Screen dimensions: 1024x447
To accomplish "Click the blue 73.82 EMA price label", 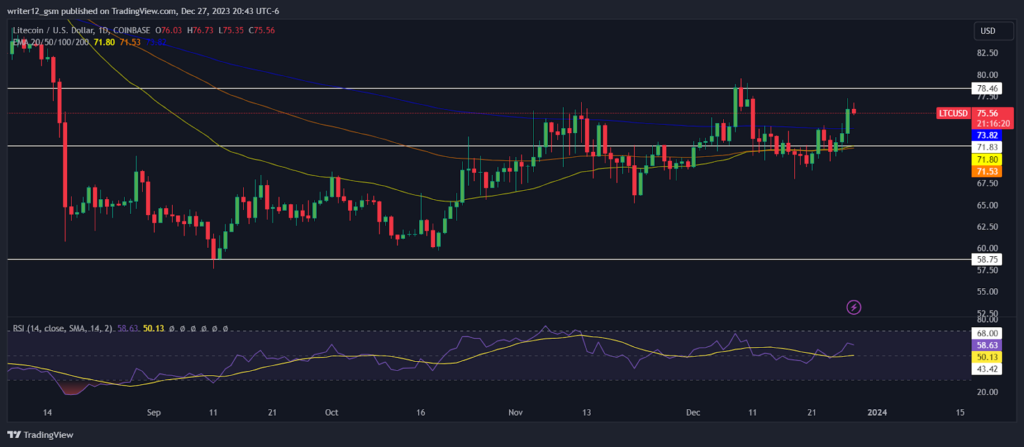I will click(985, 135).
